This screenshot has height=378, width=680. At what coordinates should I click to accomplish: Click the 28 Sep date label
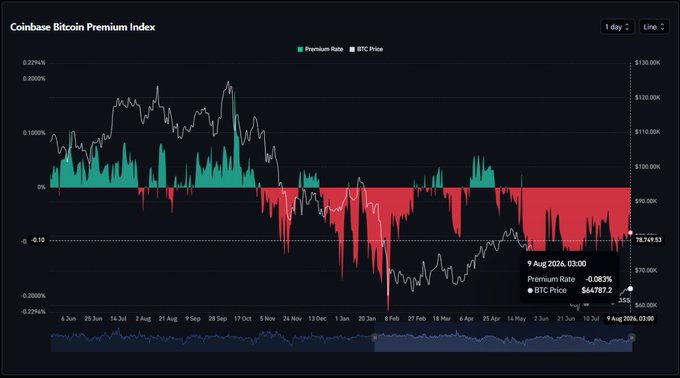point(218,319)
